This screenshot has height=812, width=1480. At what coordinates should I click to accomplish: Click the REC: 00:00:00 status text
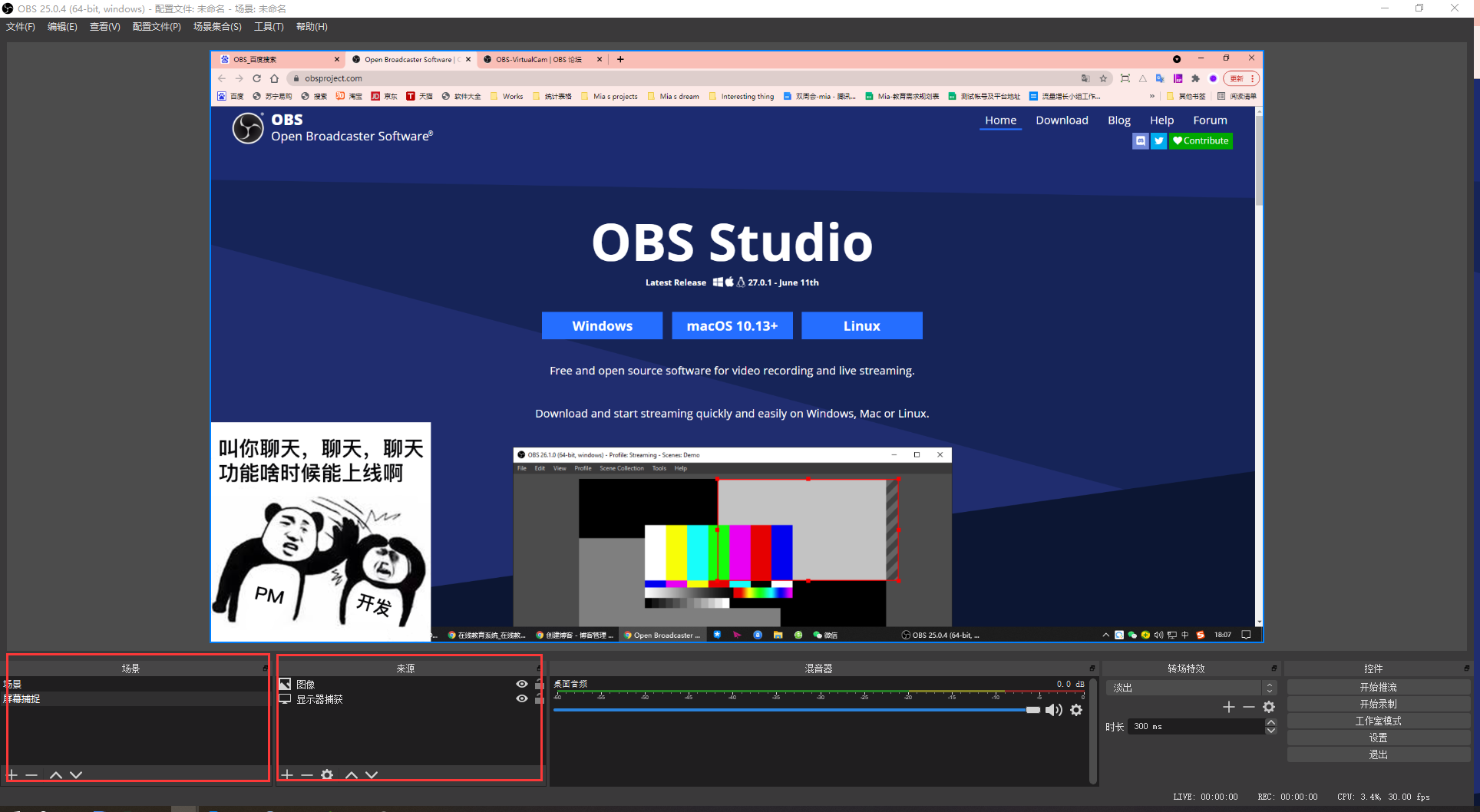click(x=1287, y=797)
